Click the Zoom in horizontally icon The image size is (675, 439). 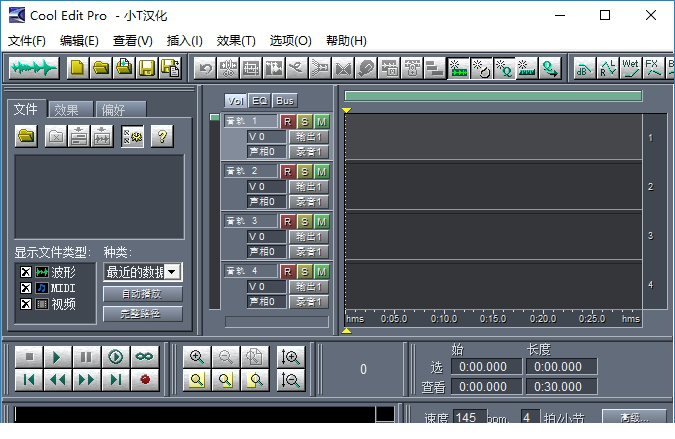coord(197,357)
